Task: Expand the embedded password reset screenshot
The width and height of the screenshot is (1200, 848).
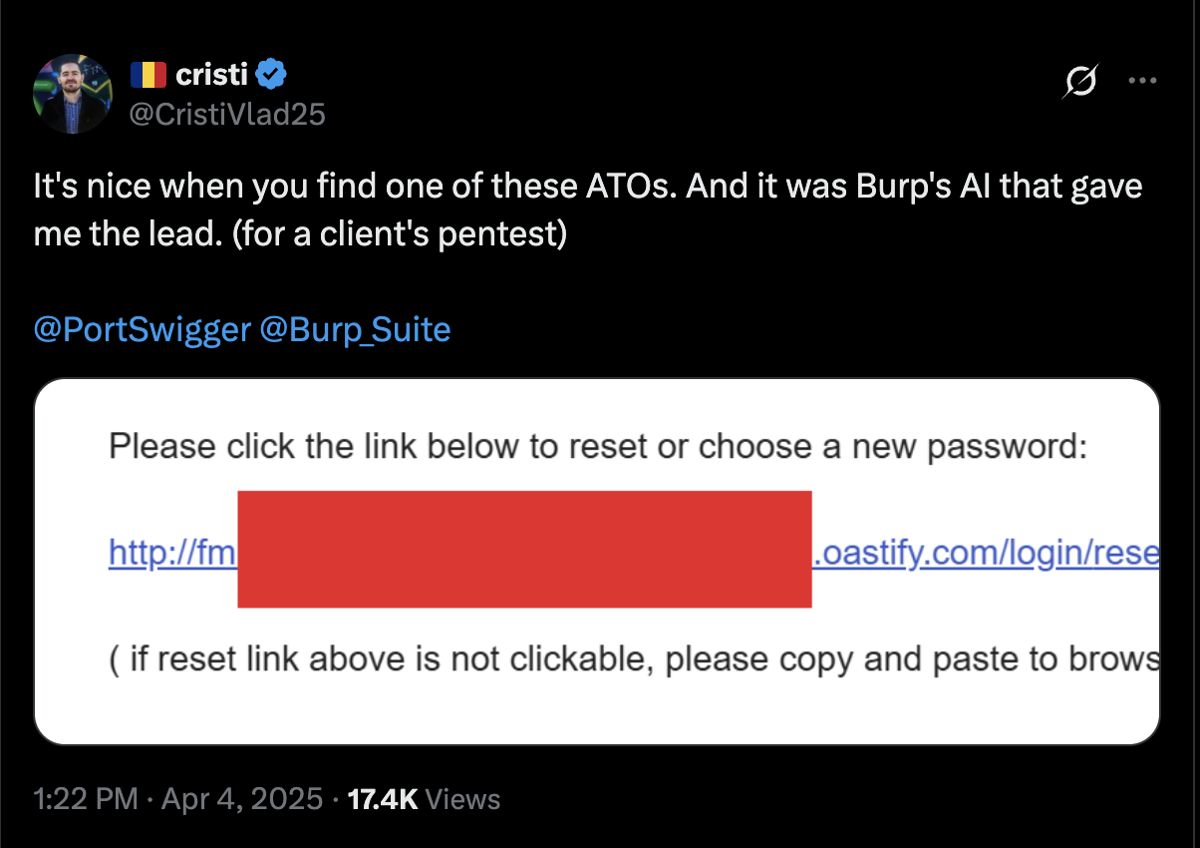Action: (597, 561)
